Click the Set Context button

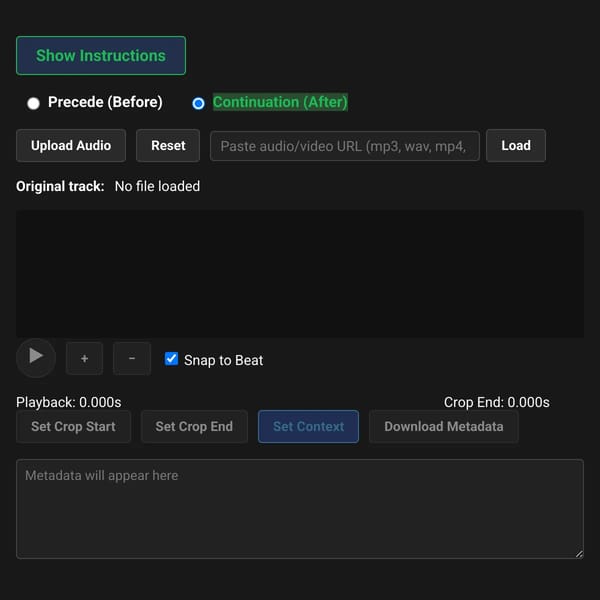308,426
